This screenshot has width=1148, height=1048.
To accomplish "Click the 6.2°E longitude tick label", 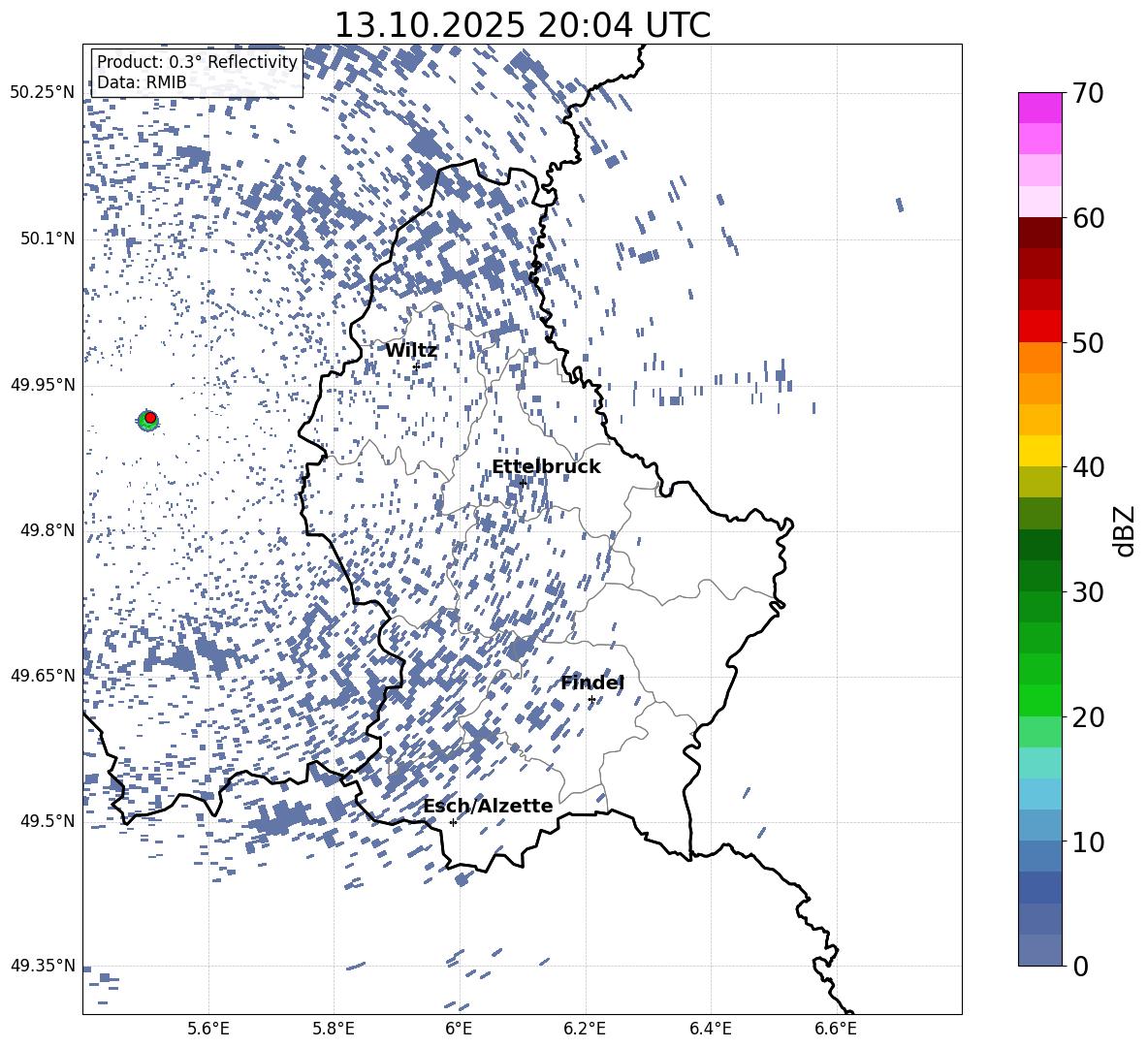I will [x=585, y=1029].
